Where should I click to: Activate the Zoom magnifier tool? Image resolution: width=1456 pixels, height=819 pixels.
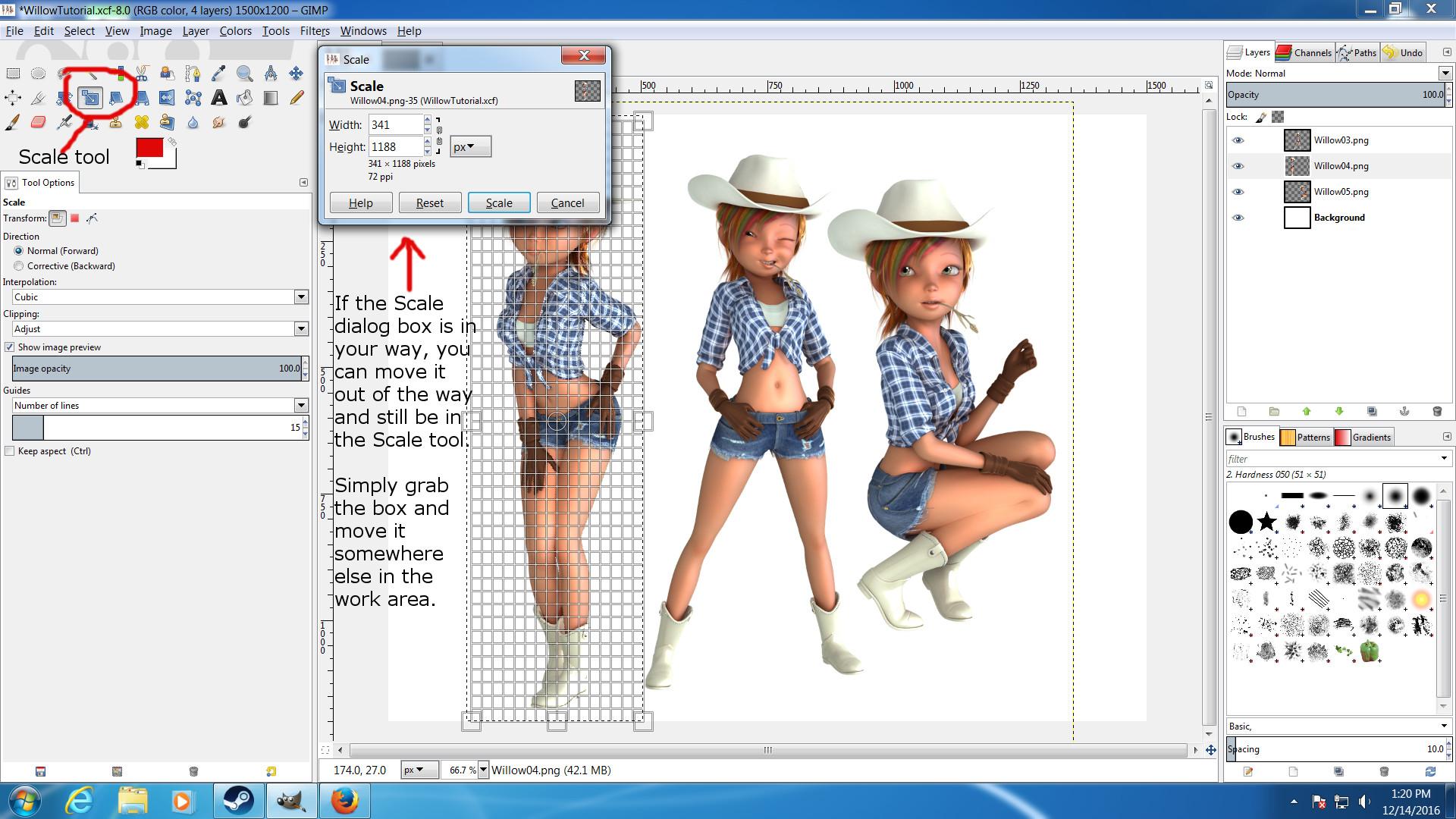(x=244, y=74)
